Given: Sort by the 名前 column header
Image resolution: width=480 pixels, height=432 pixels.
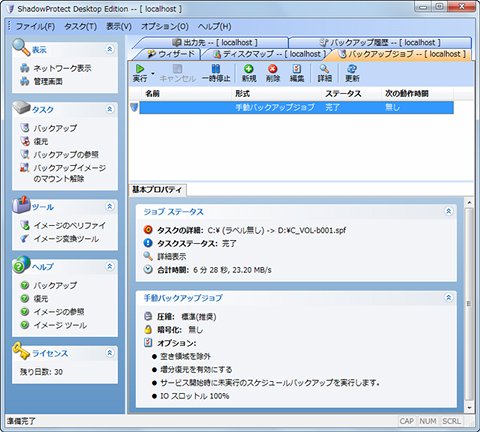Looking at the screenshot, I should (x=187, y=94).
